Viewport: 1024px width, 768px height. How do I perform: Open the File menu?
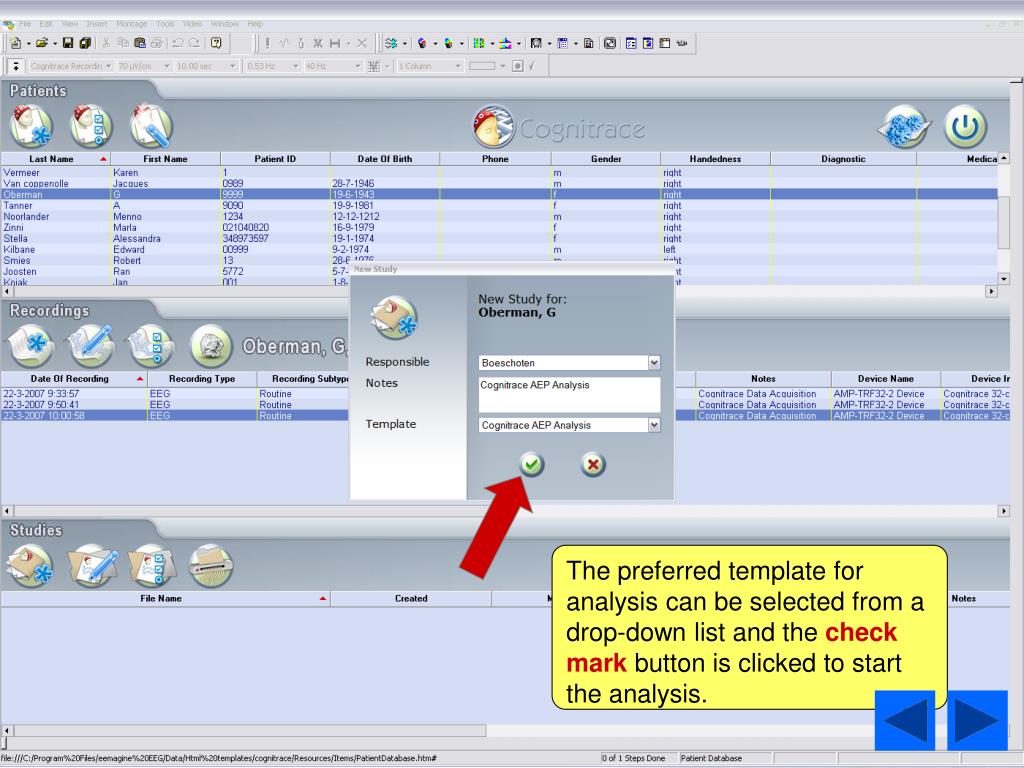pyautogui.click(x=25, y=24)
